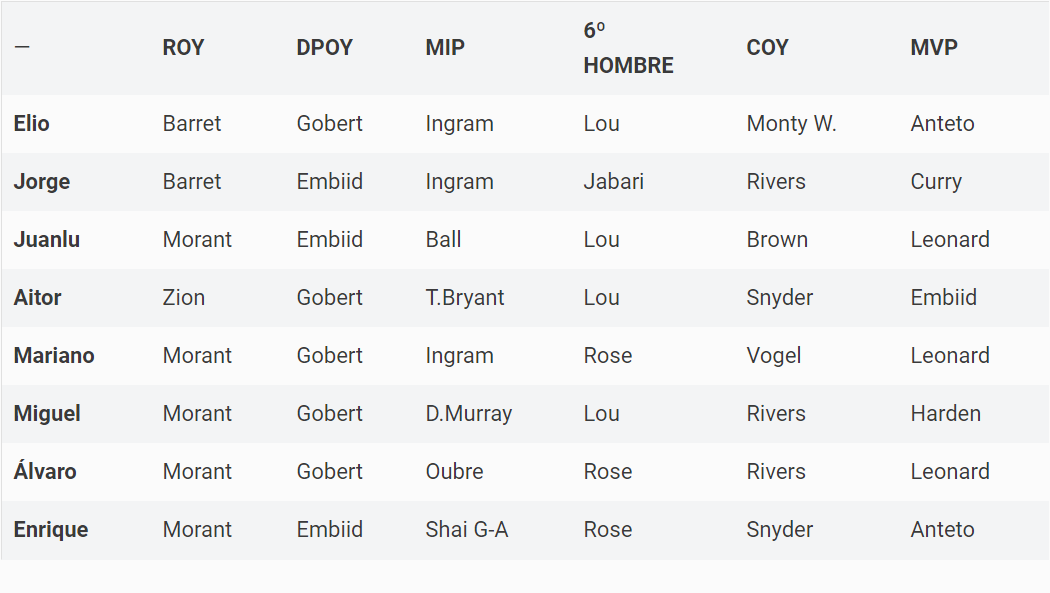Screen dimensions: 1050x593
Task: Click the ROY column header
Action: 183,48
